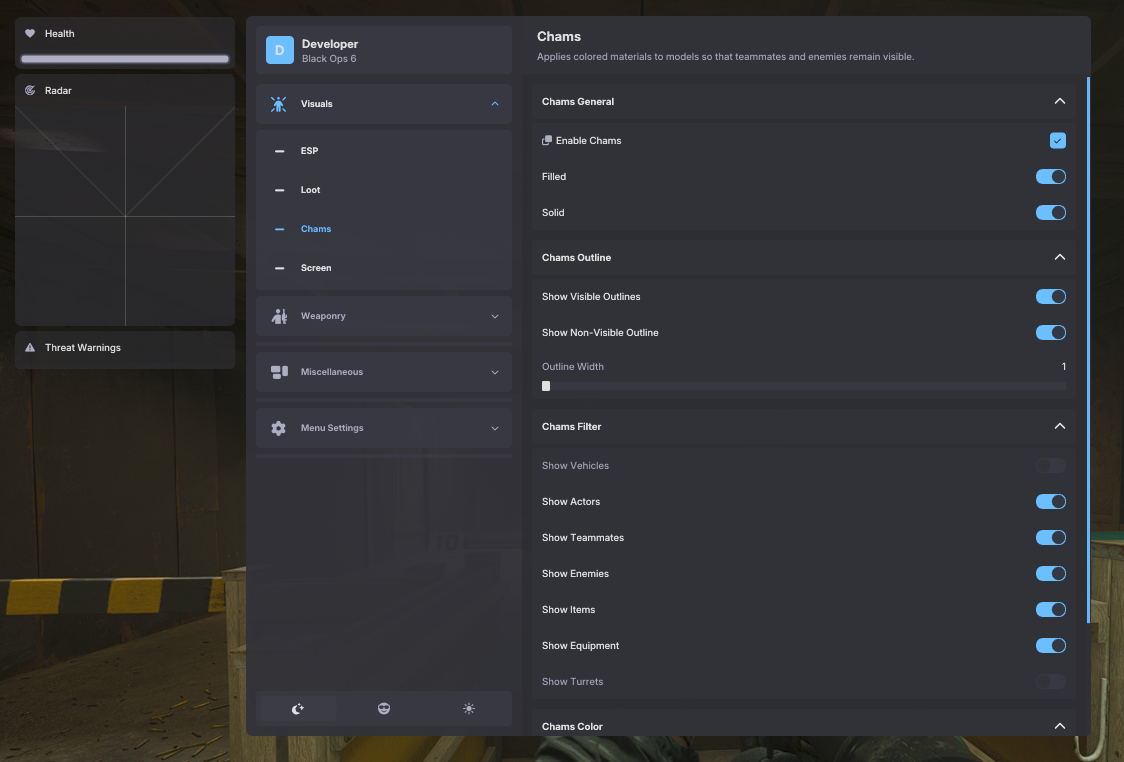Screen dimensions: 1124x762
Task: Select the Loot submenu item
Action: point(310,190)
